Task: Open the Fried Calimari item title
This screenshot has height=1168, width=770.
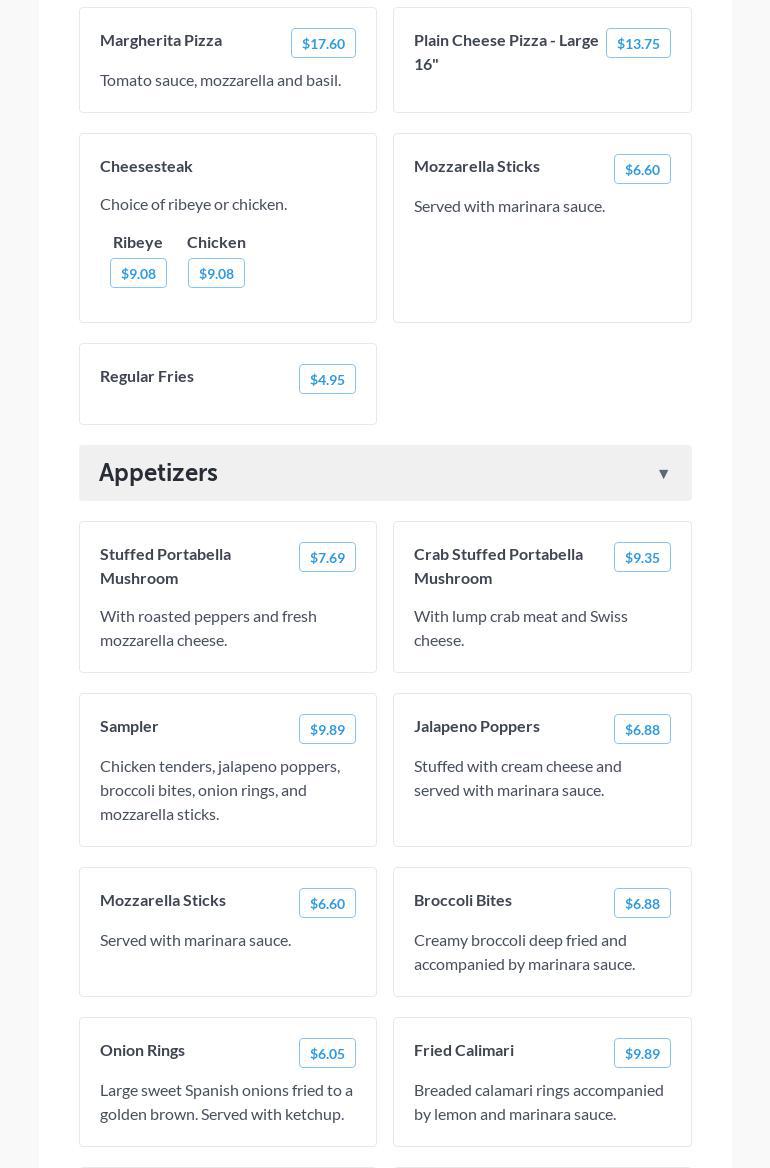Action: coord(464,1050)
